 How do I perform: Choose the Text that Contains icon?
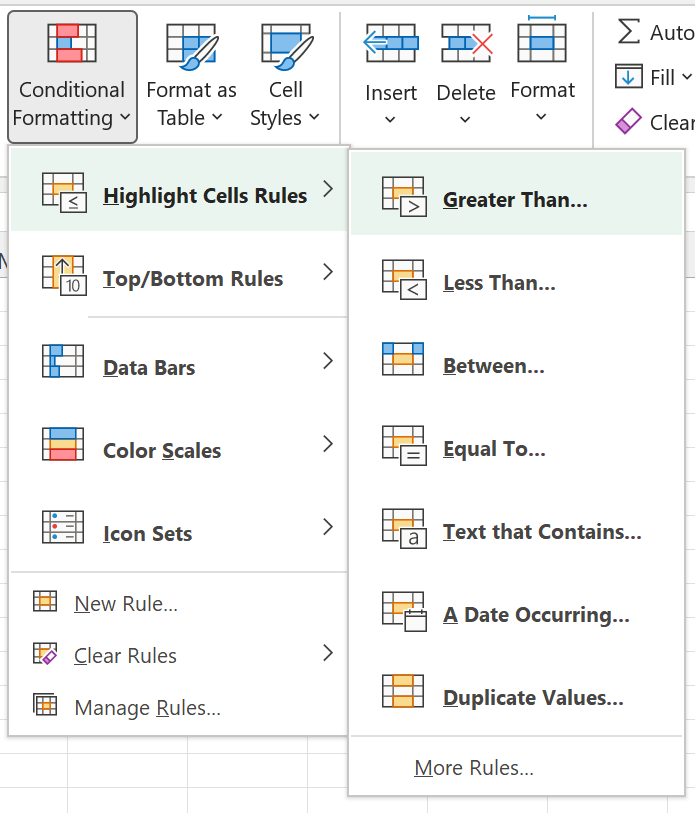(404, 529)
